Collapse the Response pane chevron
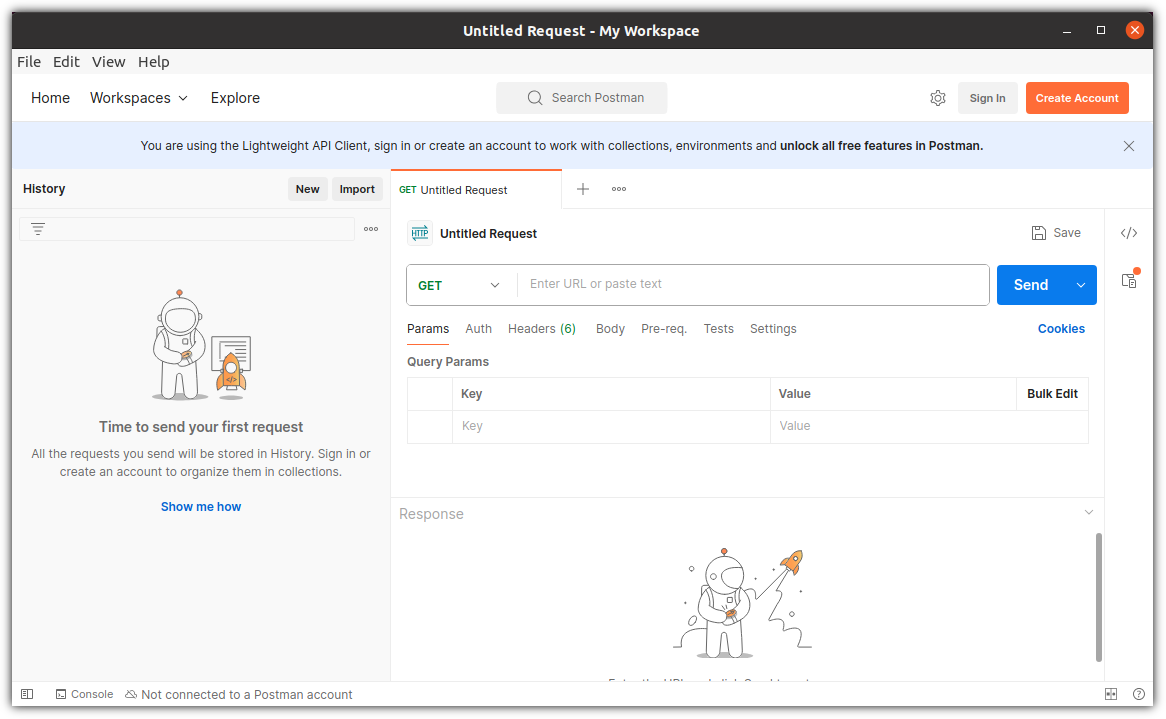The height and width of the screenshot is (719, 1166). 1088,512
